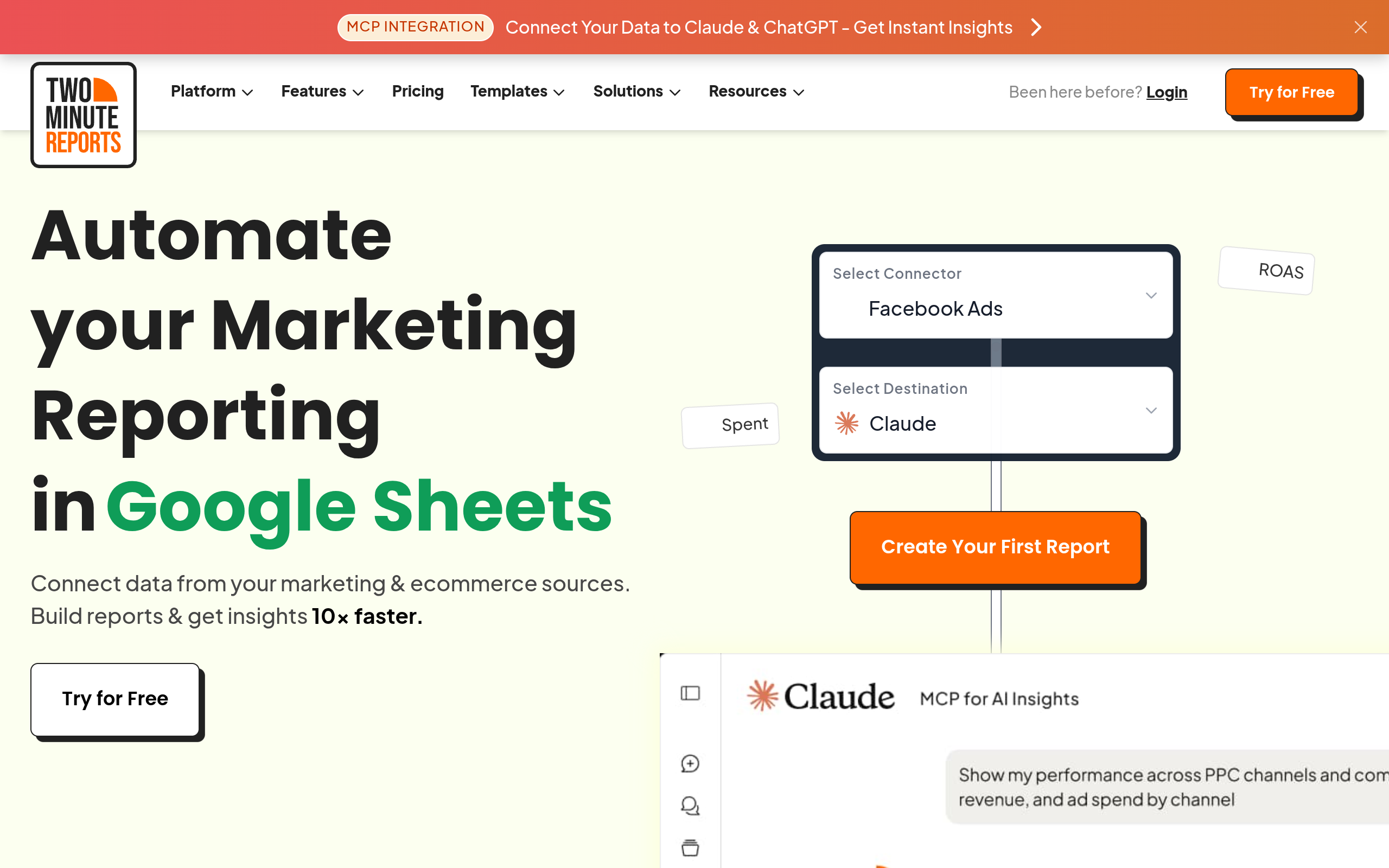Expand the Templates menu
The image size is (1389, 868).
click(x=518, y=91)
